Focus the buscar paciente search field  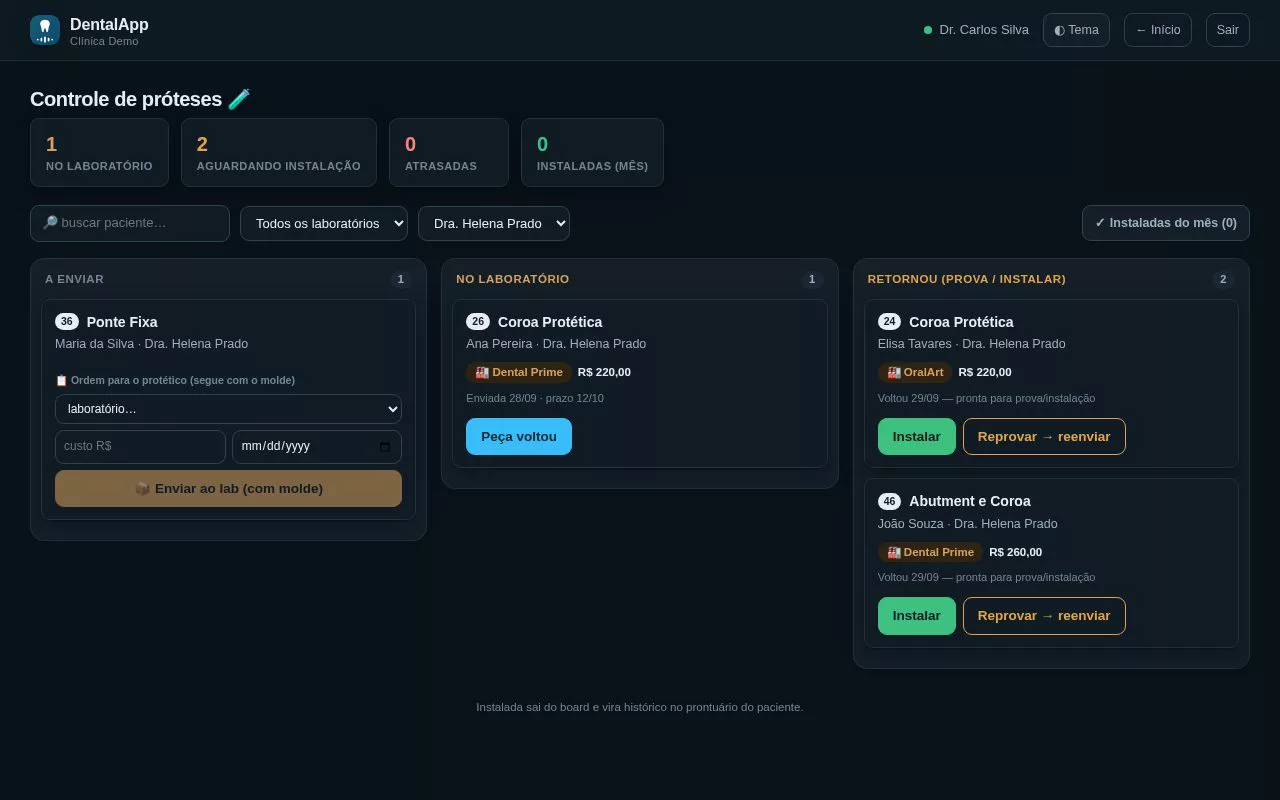(x=130, y=223)
